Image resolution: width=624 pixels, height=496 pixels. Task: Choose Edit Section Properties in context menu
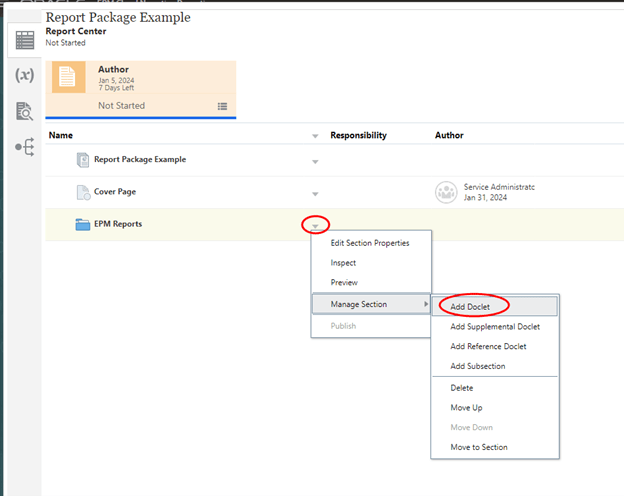369,243
